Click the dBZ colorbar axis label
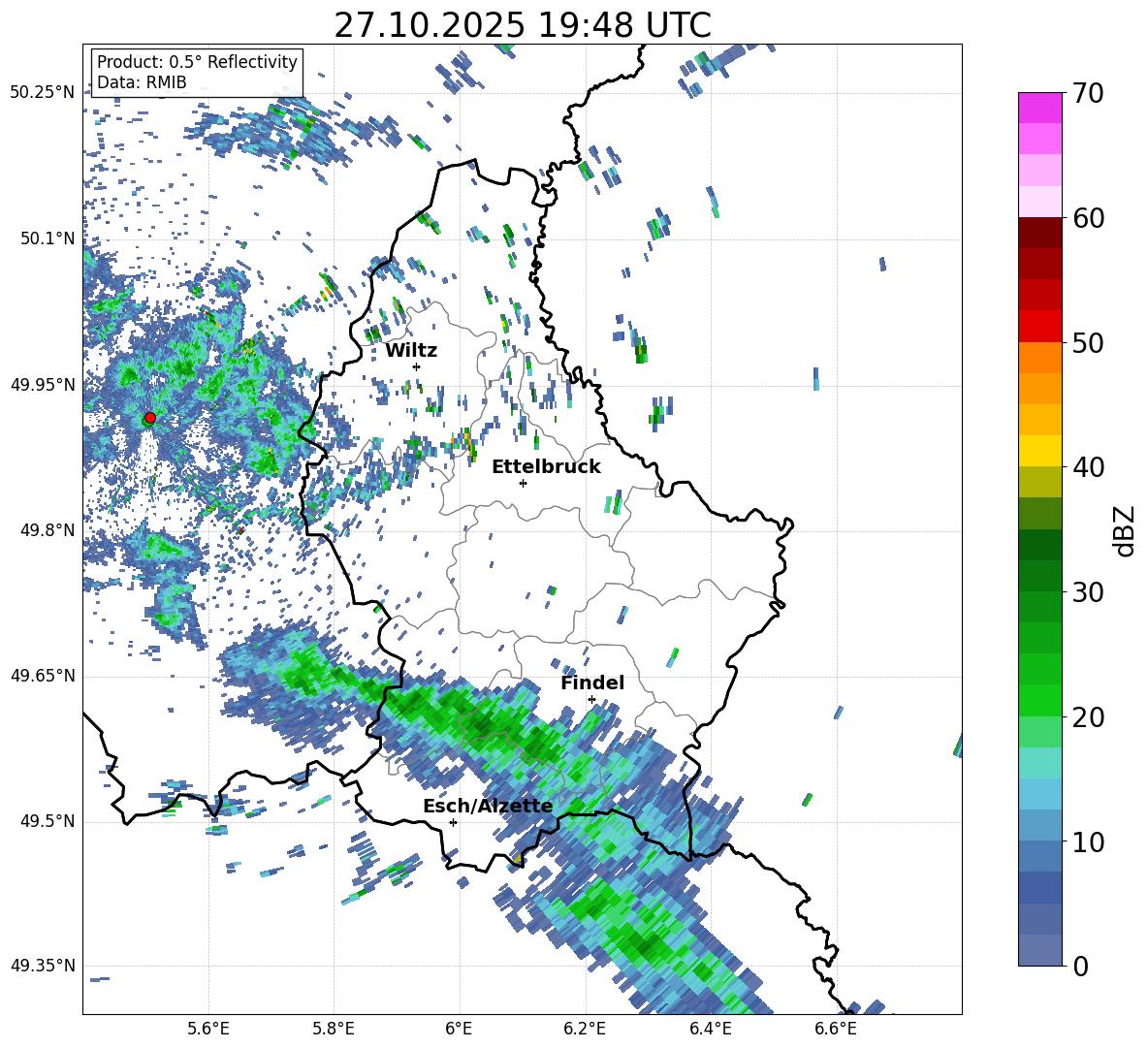Viewport: 1148px width, 1048px height. point(1126,530)
